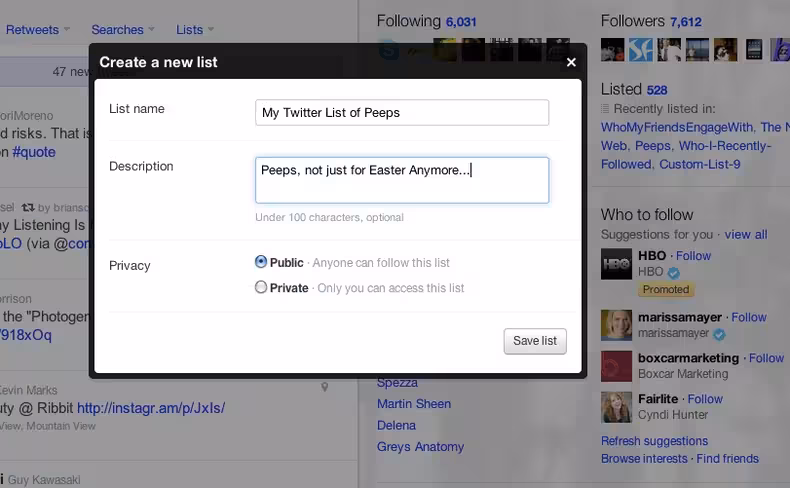Open the Following count 6,031
Image resolution: width=790 pixels, height=488 pixels.
click(460, 22)
